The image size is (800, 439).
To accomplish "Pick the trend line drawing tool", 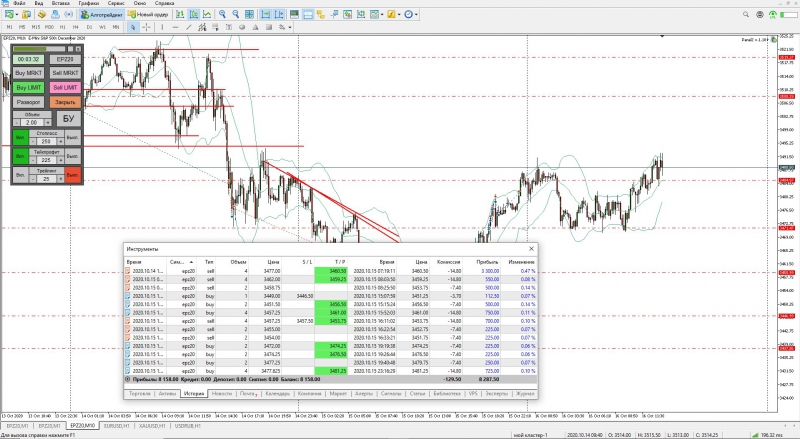I will pos(189,27).
